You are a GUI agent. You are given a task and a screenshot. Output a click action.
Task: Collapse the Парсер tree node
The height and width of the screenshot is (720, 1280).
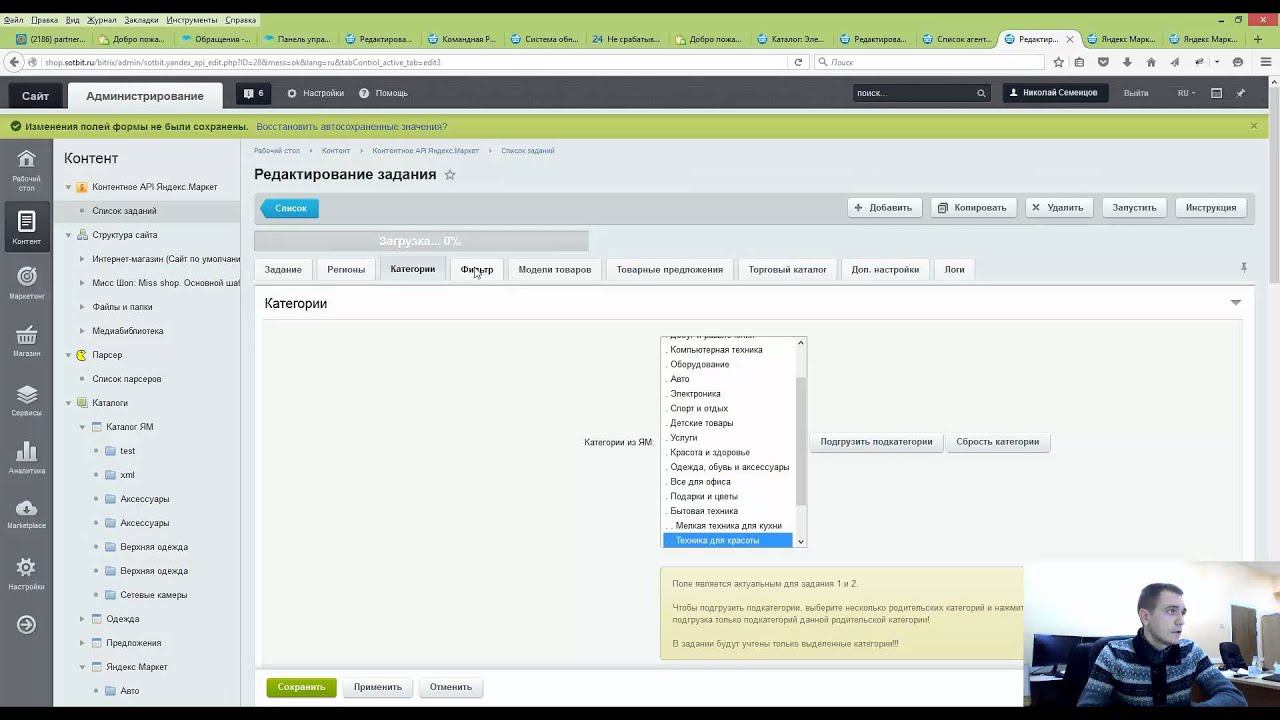[x=69, y=355]
